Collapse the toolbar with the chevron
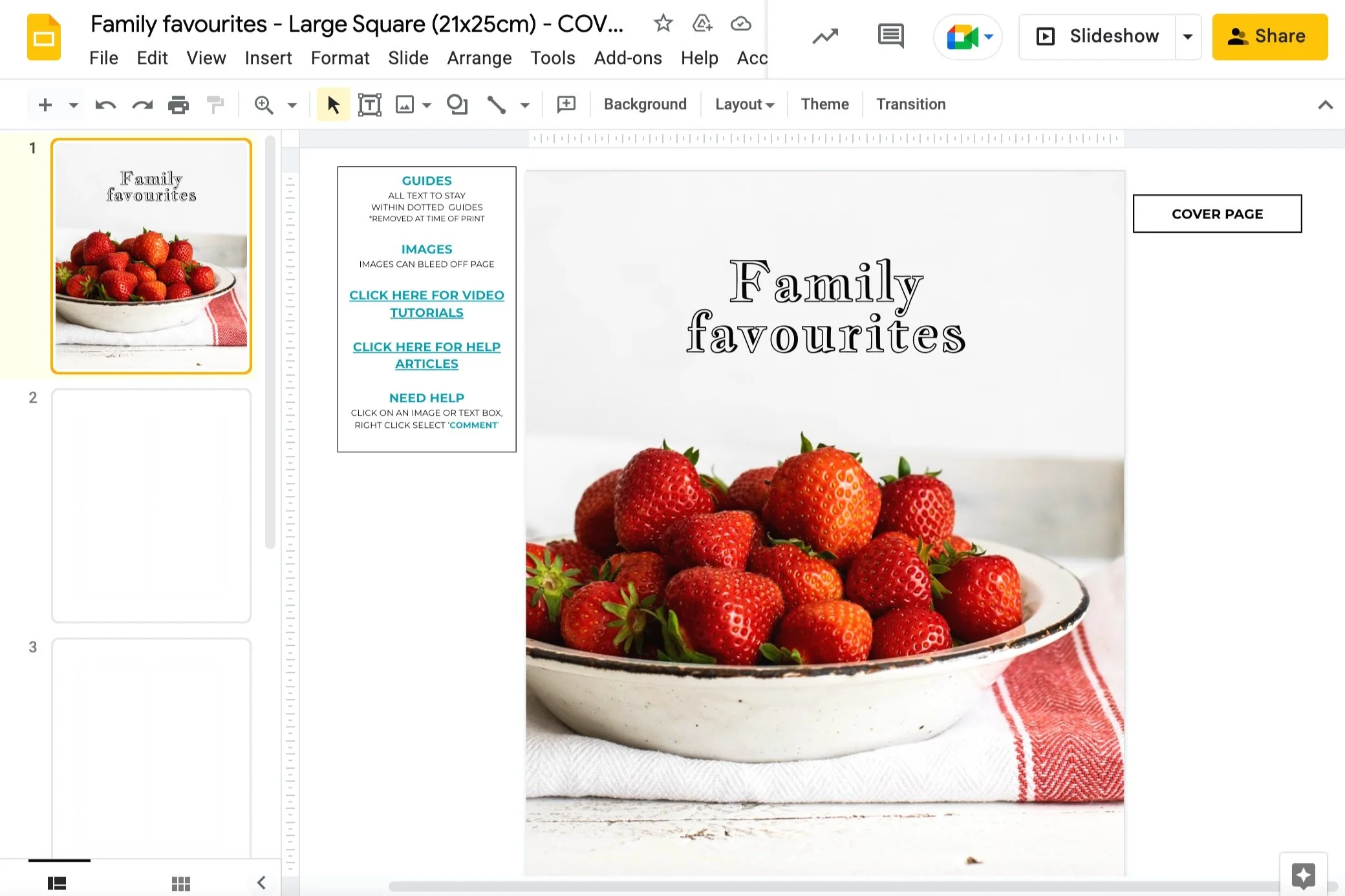The width and height of the screenshot is (1345, 896). (x=1326, y=104)
